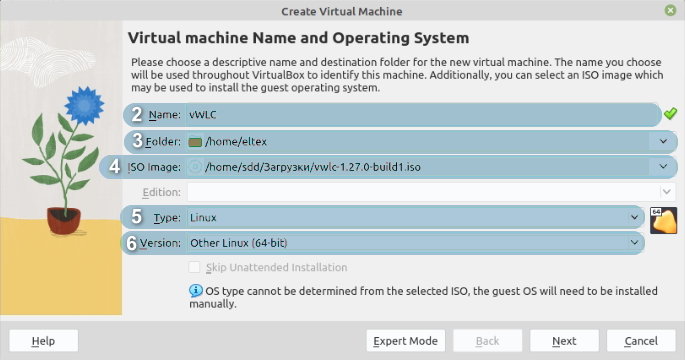Click the heading 'Virtual machine Name and Operating System'
685x360 pixels.
(298, 38)
